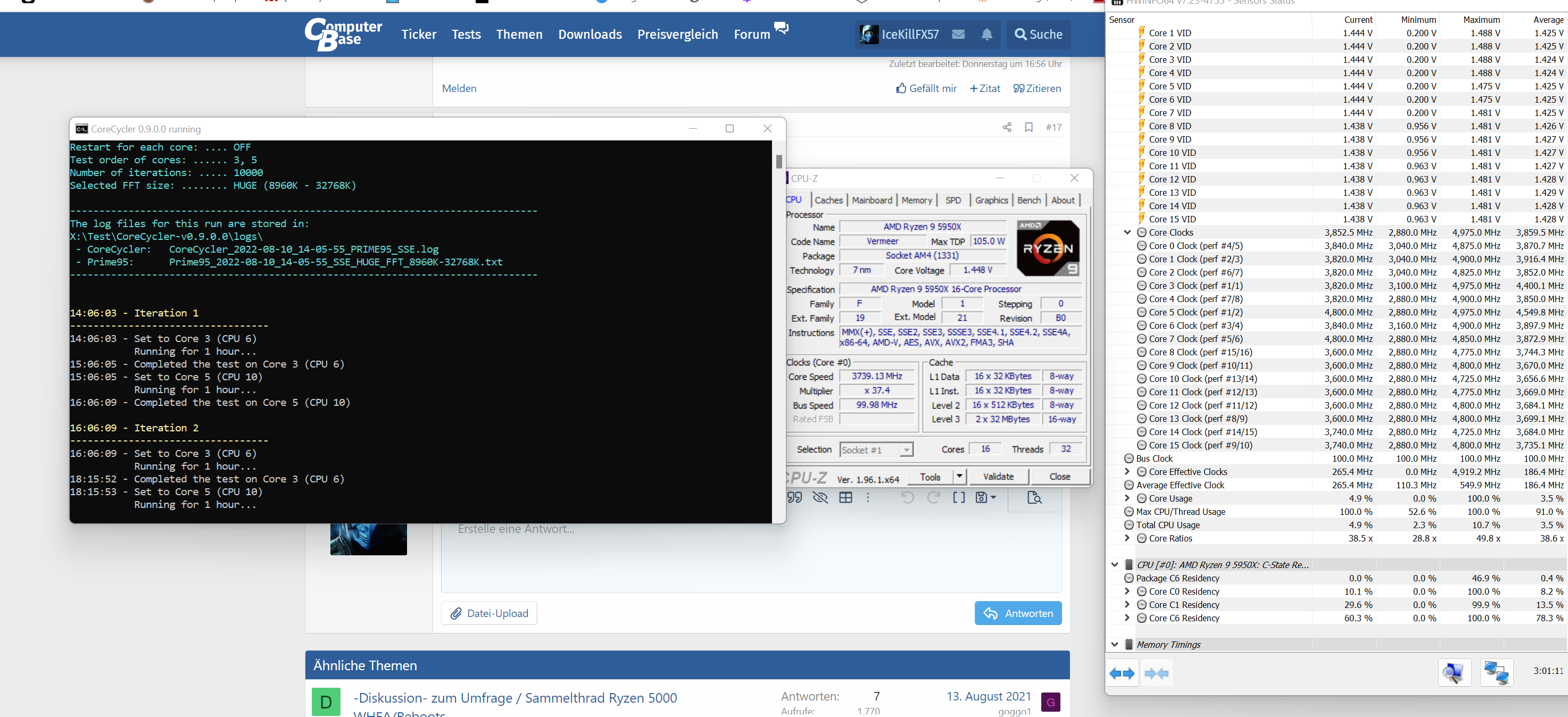The image size is (1568, 717).
Task: Expand the Core C0 Residency row
Action: [x=1127, y=591]
